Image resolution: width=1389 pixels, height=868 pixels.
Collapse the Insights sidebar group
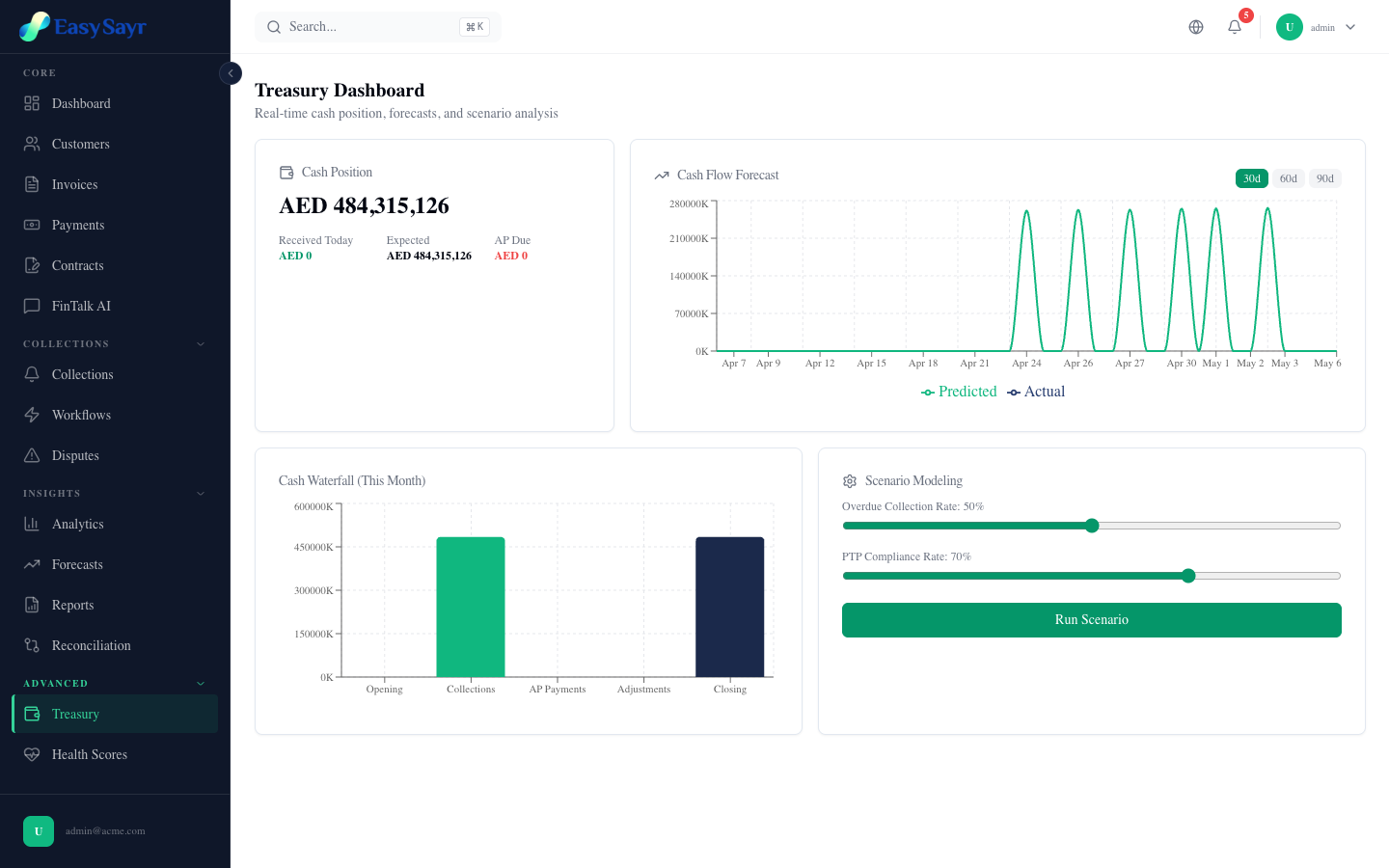tap(200, 493)
